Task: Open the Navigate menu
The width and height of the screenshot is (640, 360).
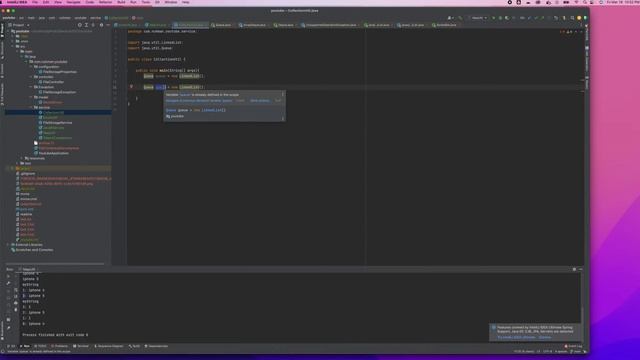Action: (x=73, y=2)
